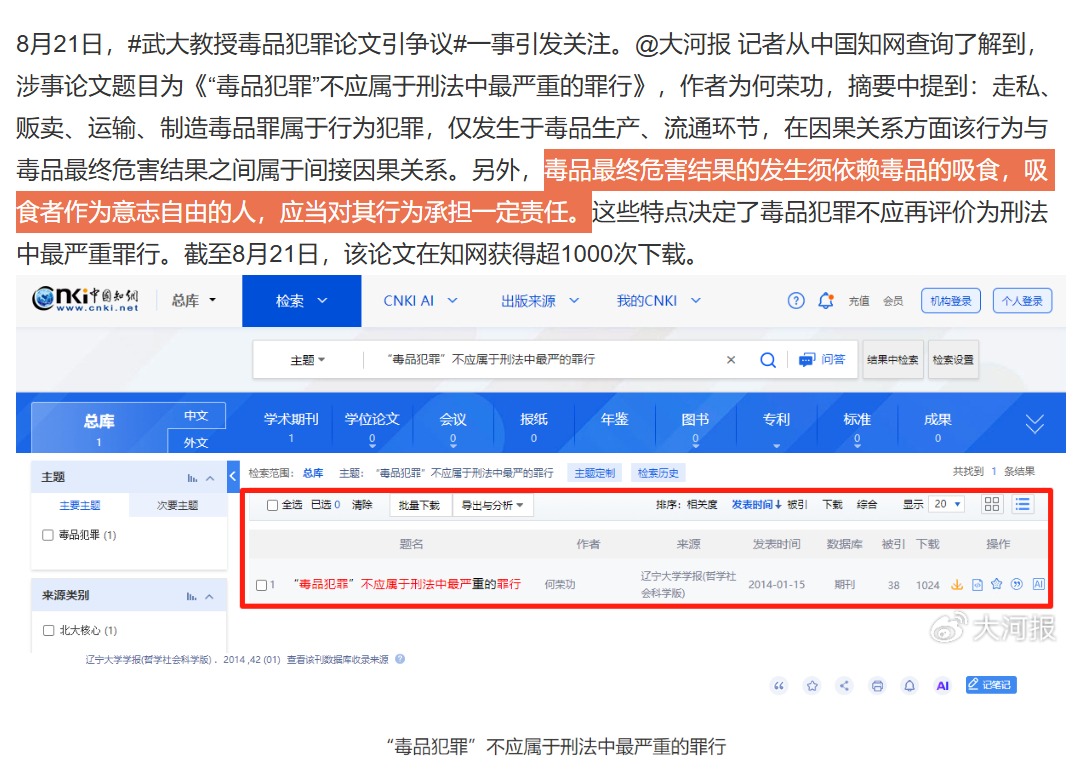Cite the article via quote icon in row

click(x=1016, y=584)
